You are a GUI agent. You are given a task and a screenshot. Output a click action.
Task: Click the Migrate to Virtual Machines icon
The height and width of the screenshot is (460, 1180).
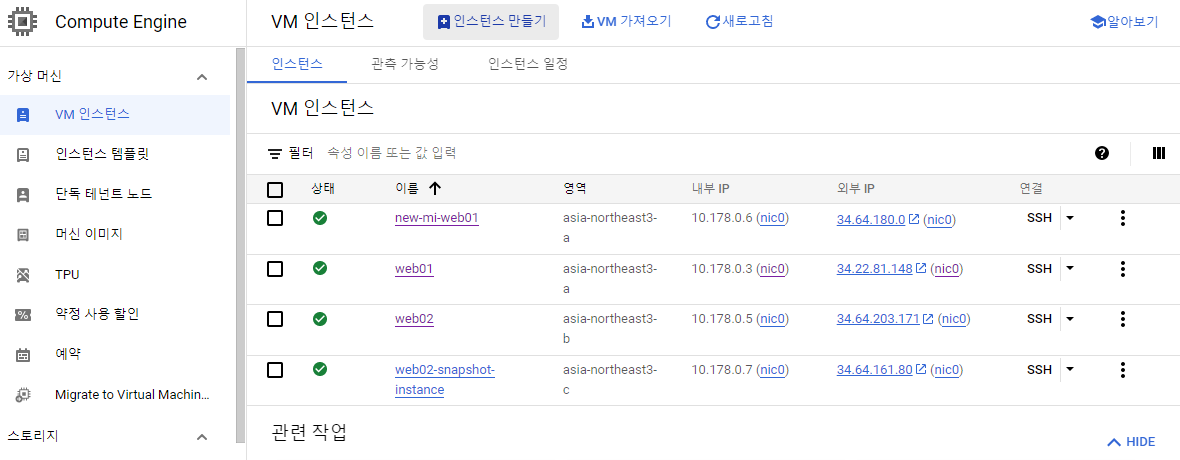23,395
